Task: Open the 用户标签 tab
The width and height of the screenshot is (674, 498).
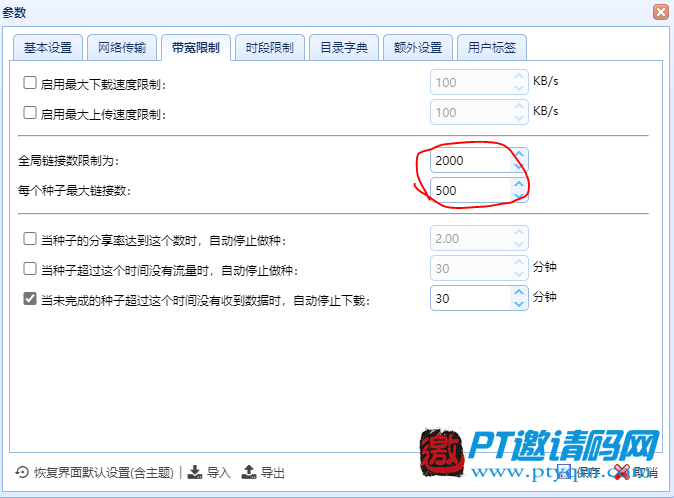Action: pyautogui.click(x=492, y=47)
